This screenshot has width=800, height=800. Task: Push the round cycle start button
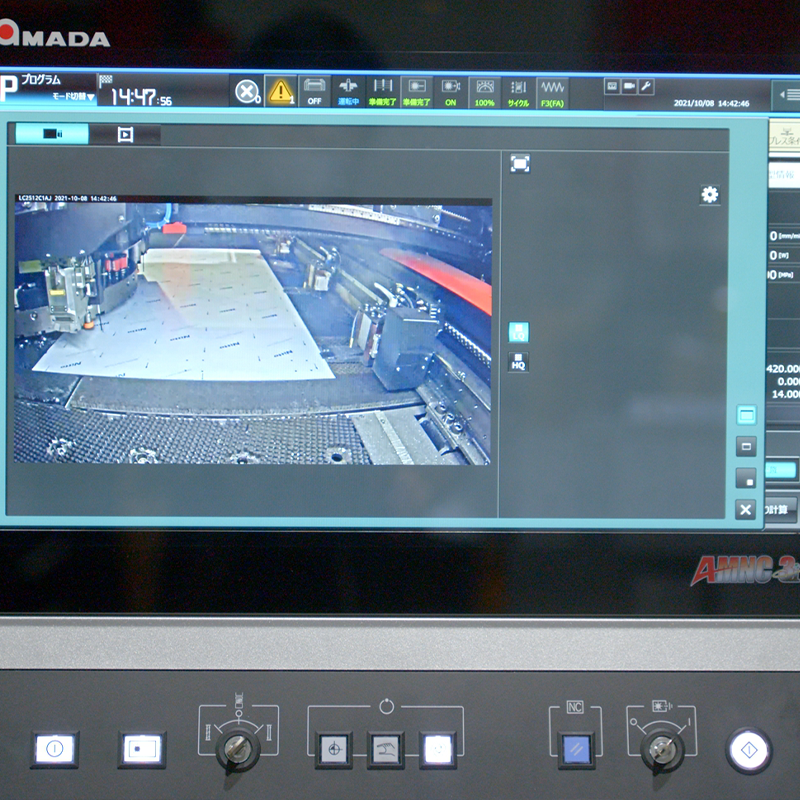pyautogui.click(x=748, y=751)
